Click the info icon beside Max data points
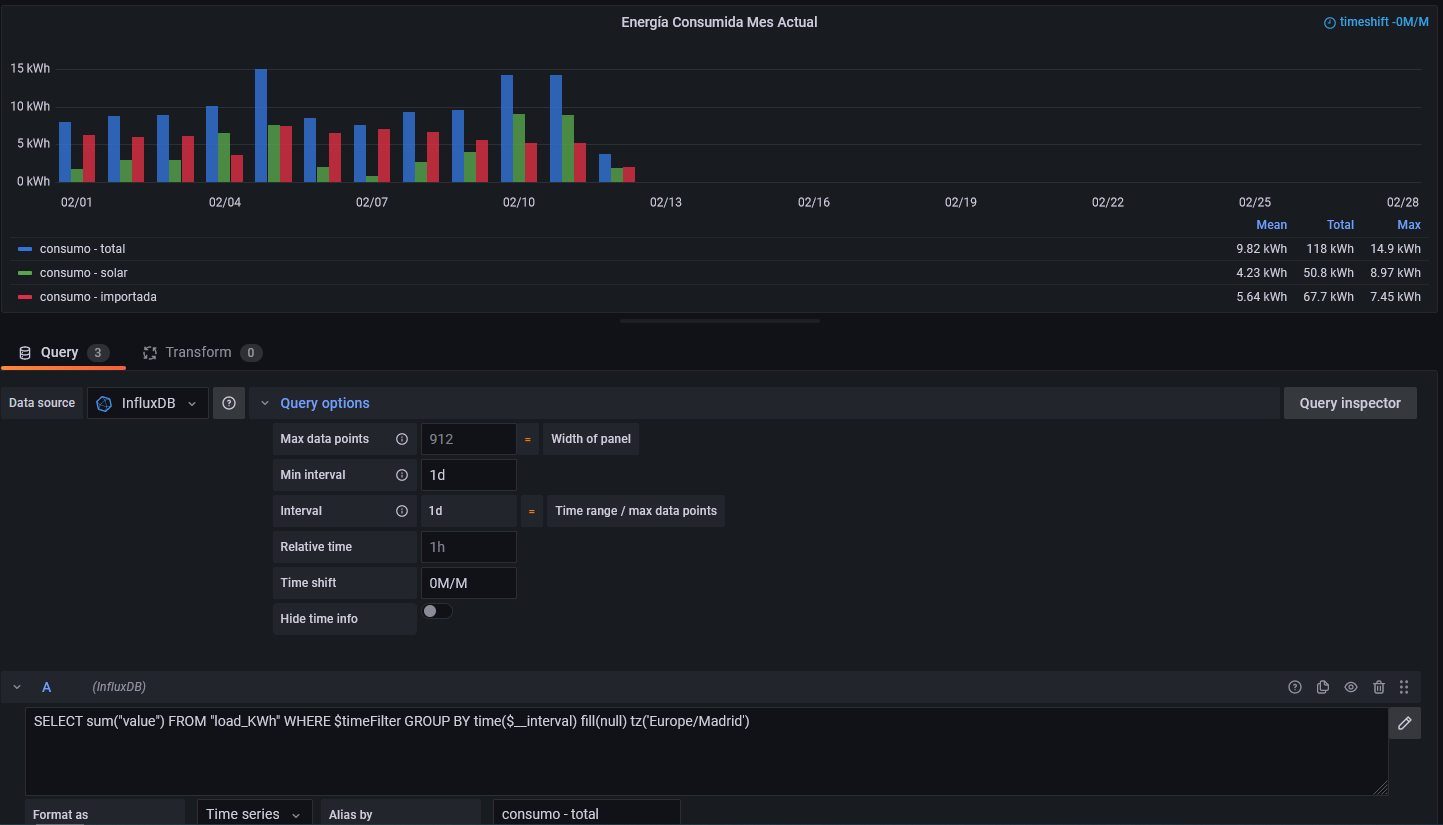Screen dimensions: 1443x825 [402, 439]
